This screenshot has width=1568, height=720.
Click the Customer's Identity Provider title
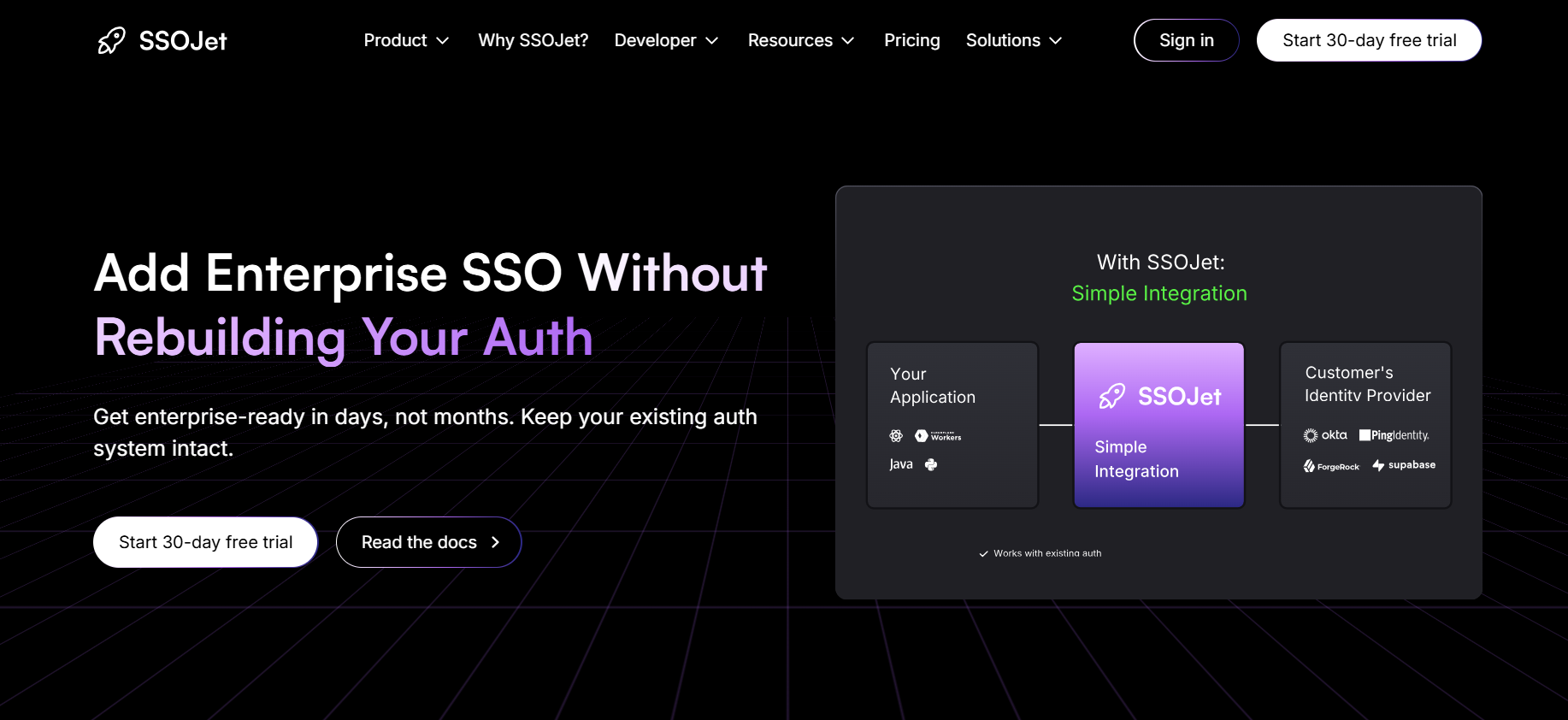(x=1368, y=384)
